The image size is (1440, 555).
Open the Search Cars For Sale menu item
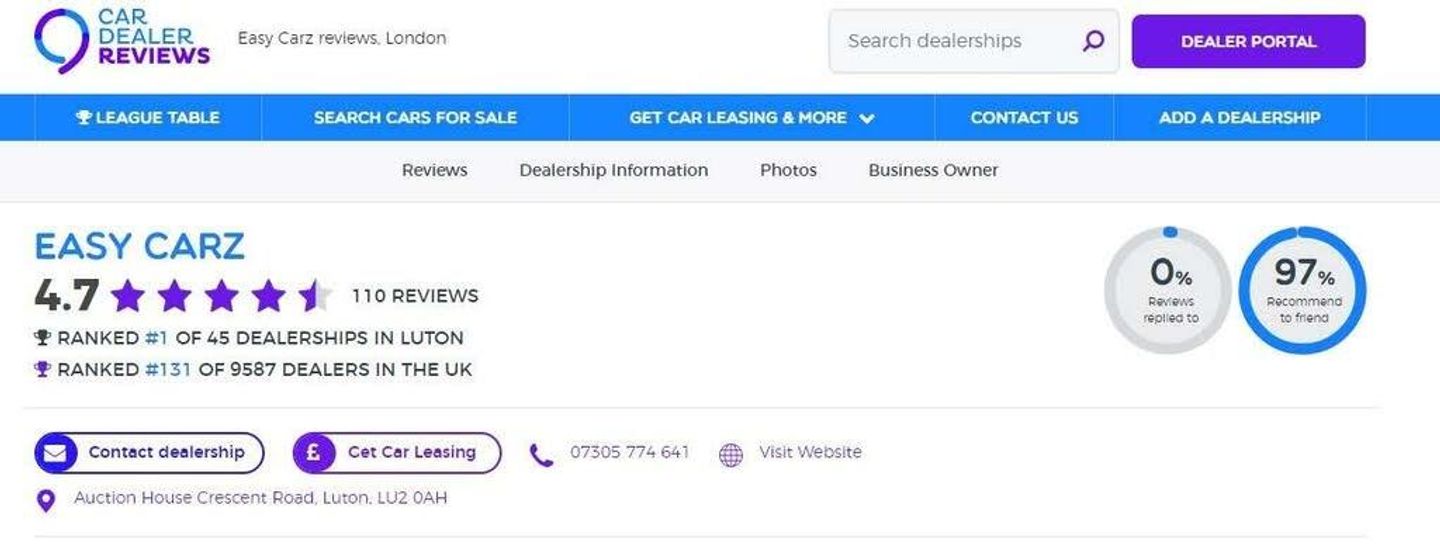(415, 118)
